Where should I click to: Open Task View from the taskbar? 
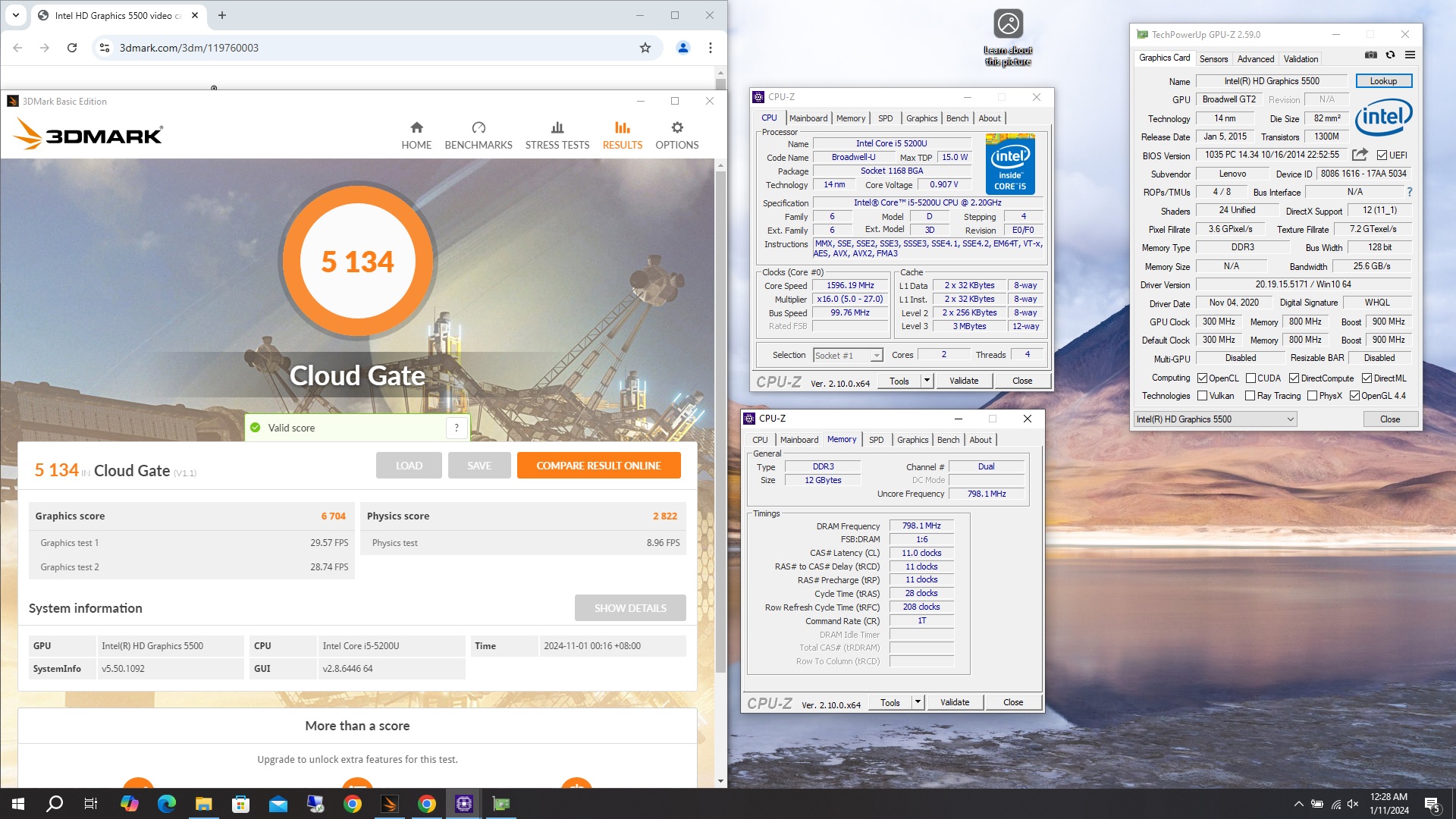pos(91,804)
